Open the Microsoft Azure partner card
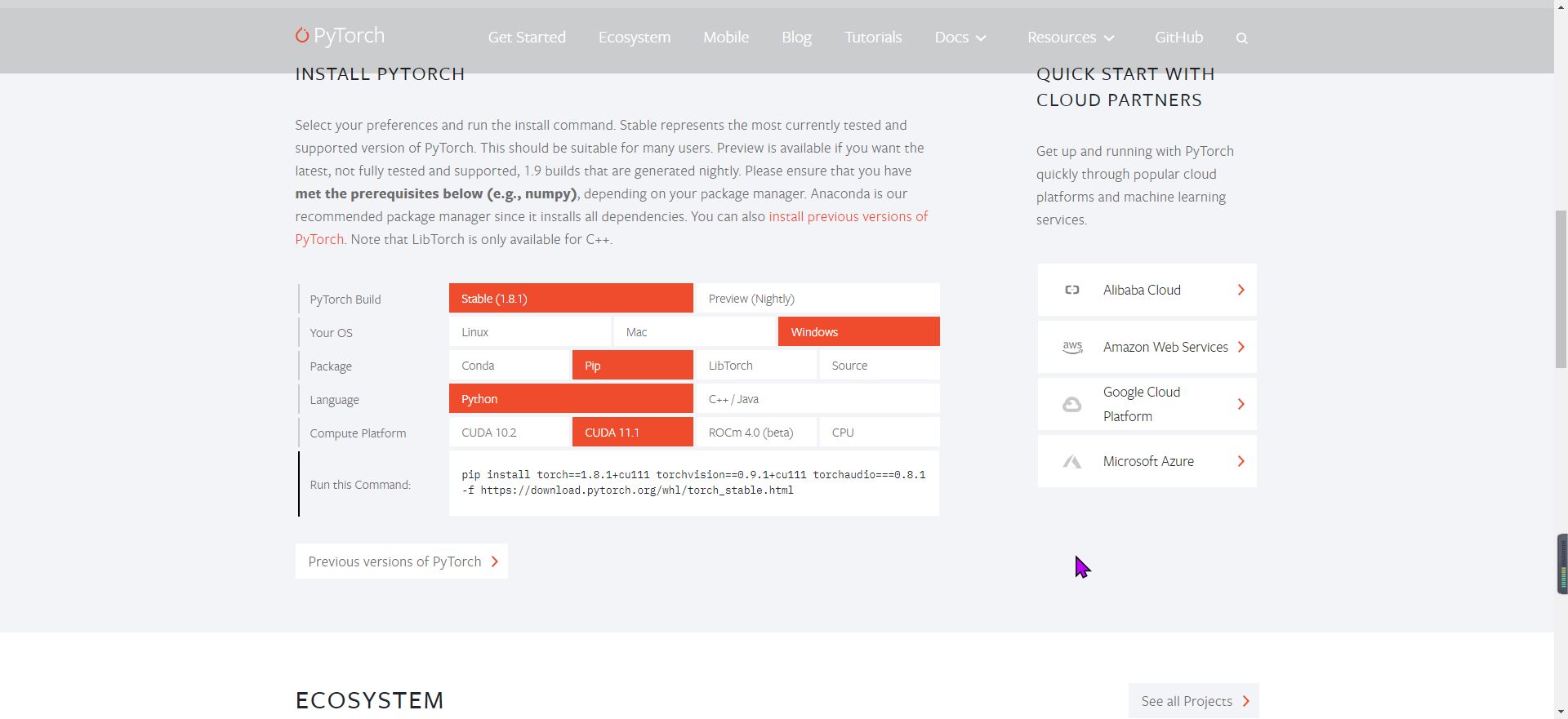 [x=1147, y=461]
